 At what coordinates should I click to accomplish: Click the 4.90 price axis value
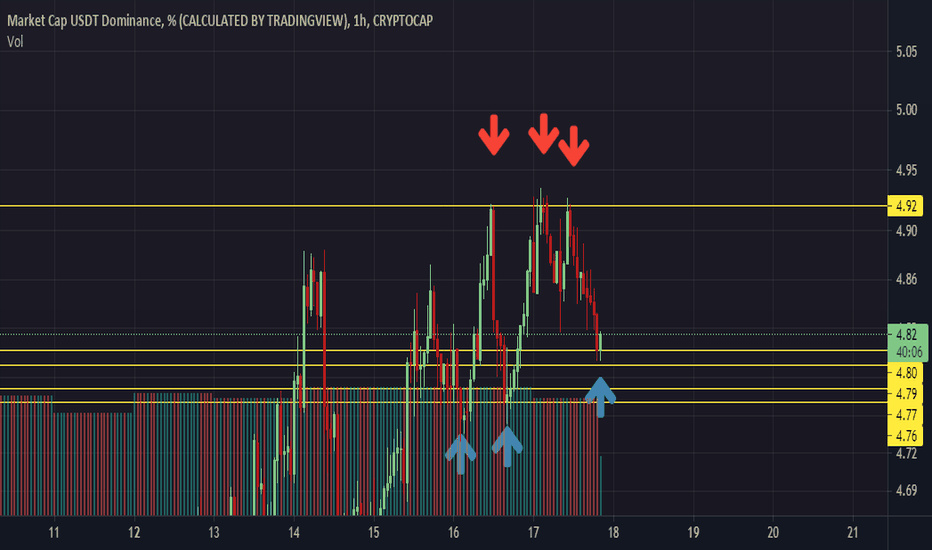906,231
